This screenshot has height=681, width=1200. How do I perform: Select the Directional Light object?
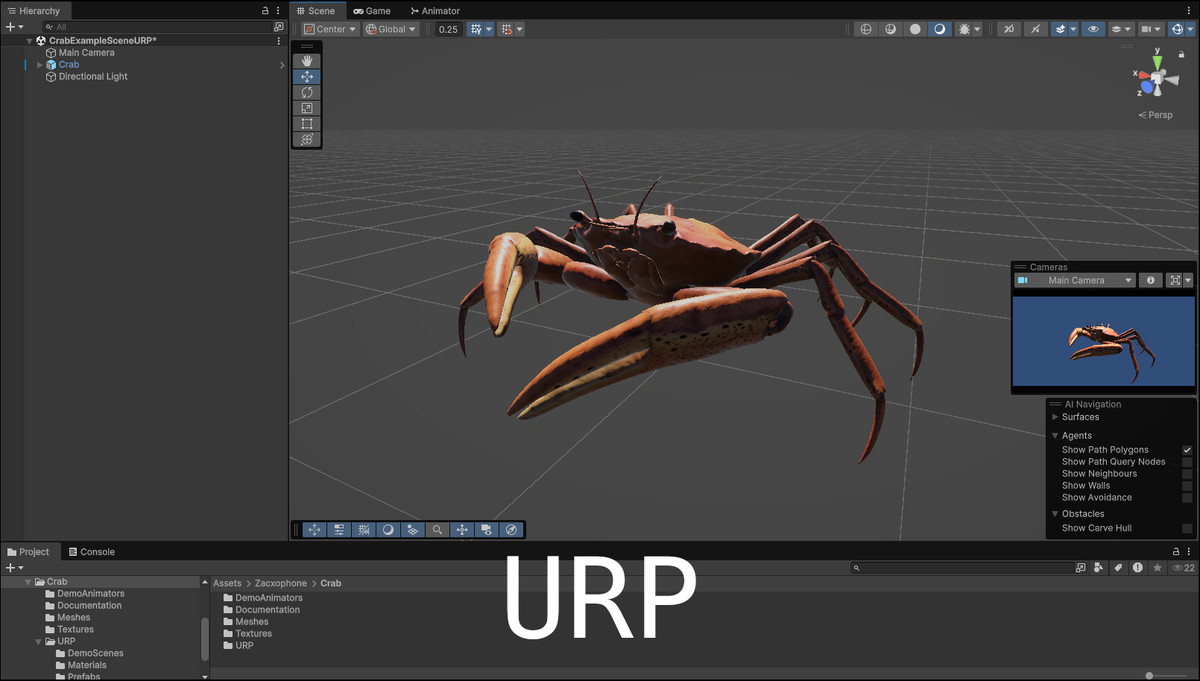click(93, 77)
